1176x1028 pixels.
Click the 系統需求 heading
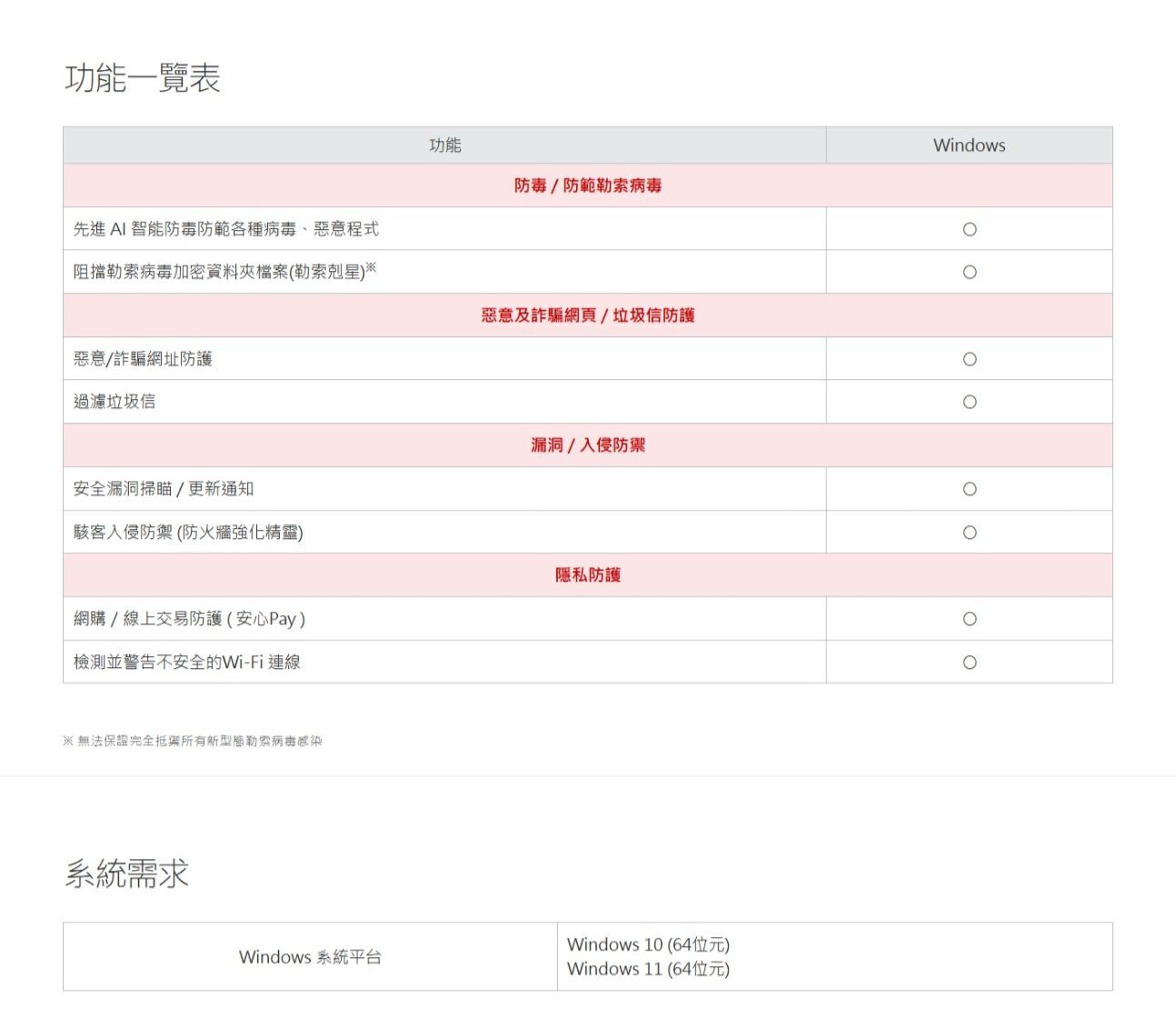(126, 873)
